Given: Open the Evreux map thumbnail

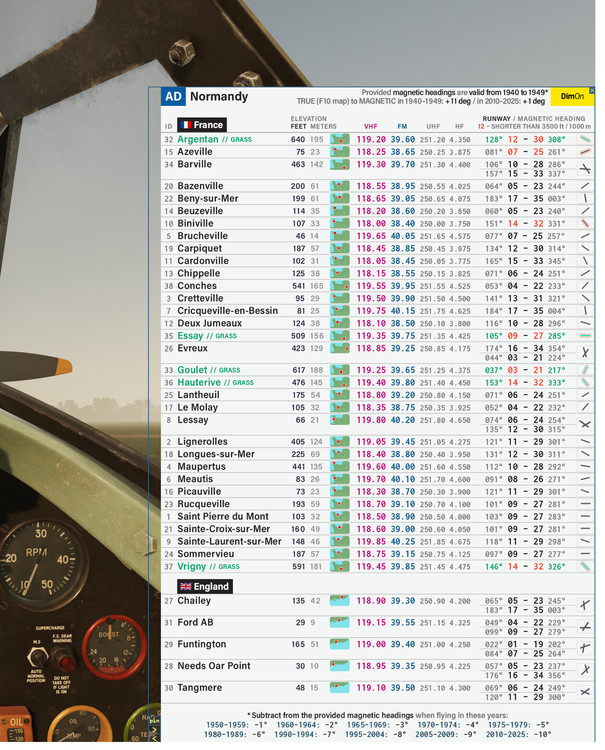Looking at the screenshot, I should pos(340,349).
